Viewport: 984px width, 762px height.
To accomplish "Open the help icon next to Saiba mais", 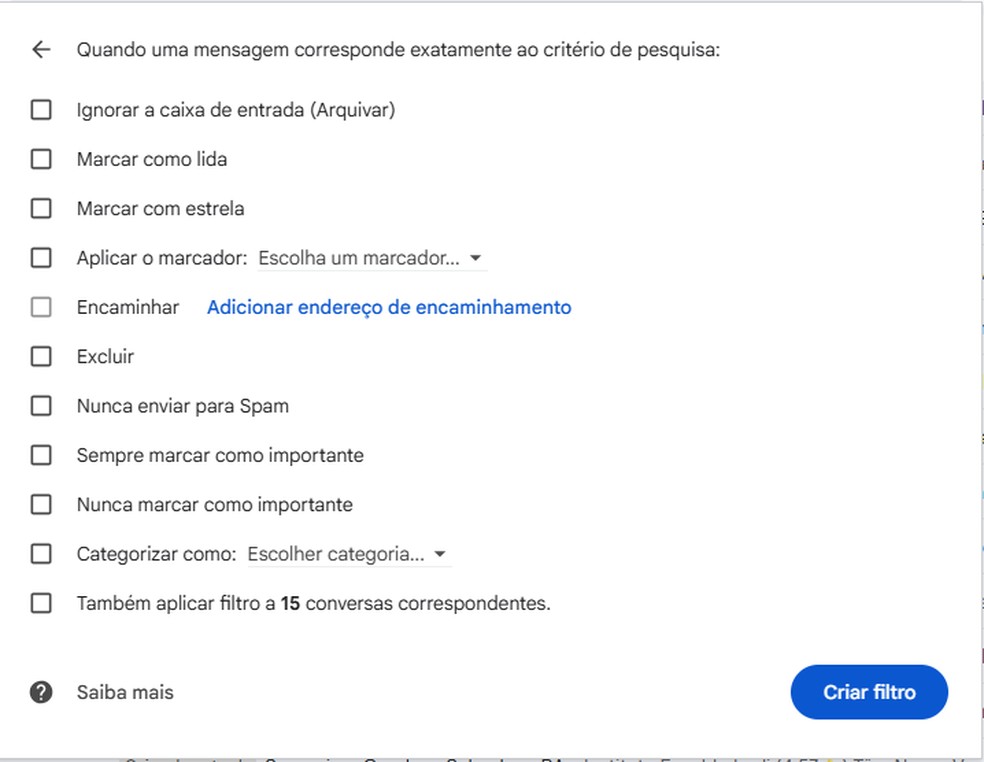I will (x=40, y=692).
